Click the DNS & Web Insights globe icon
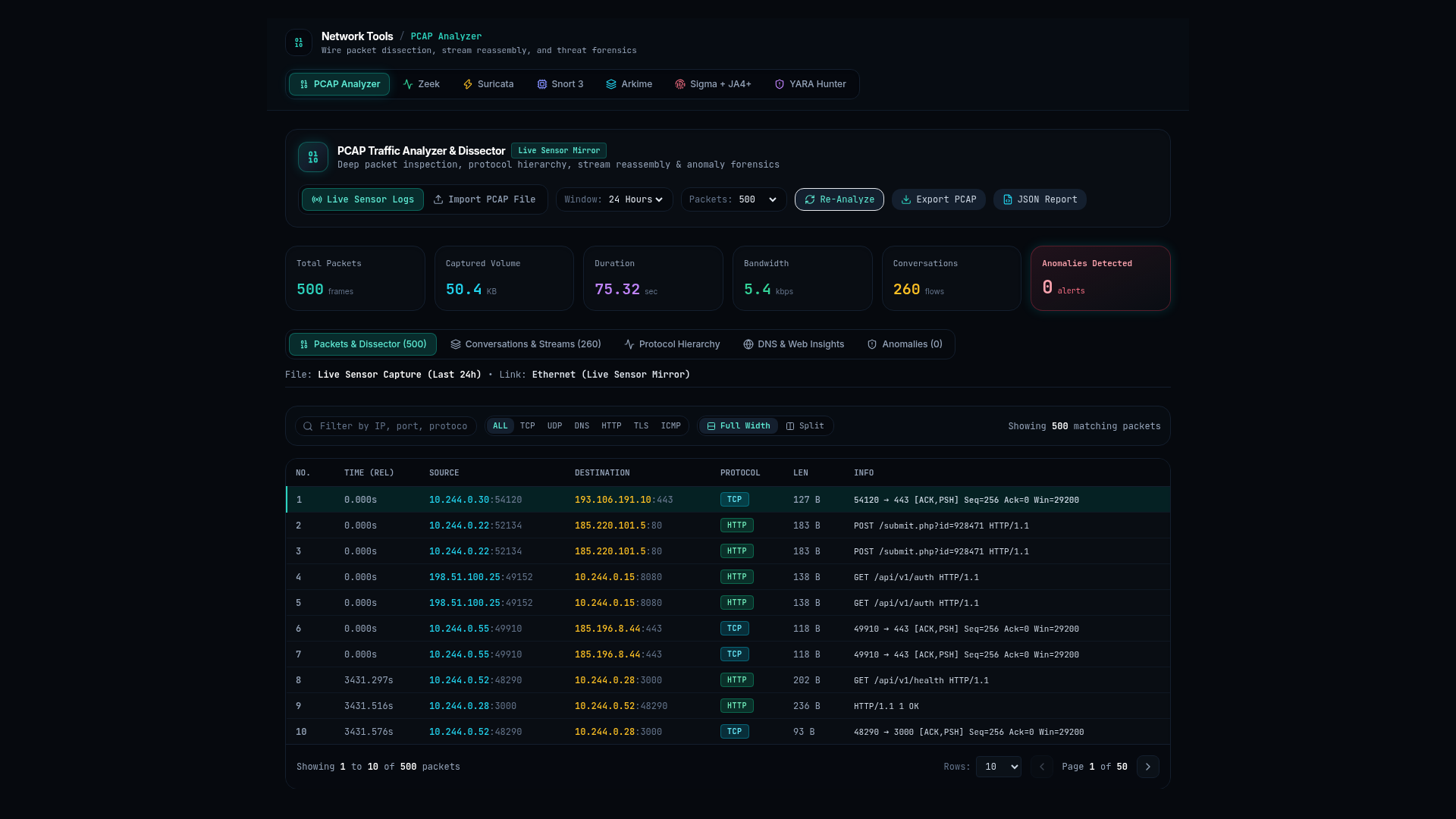Image resolution: width=1456 pixels, height=819 pixels. pos(748,344)
